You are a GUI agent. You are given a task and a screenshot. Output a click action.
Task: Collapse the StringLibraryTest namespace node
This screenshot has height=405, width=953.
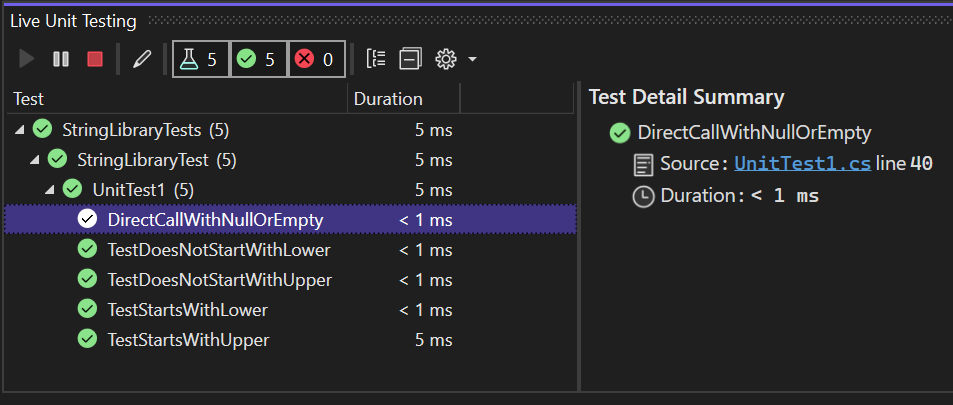pos(36,160)
